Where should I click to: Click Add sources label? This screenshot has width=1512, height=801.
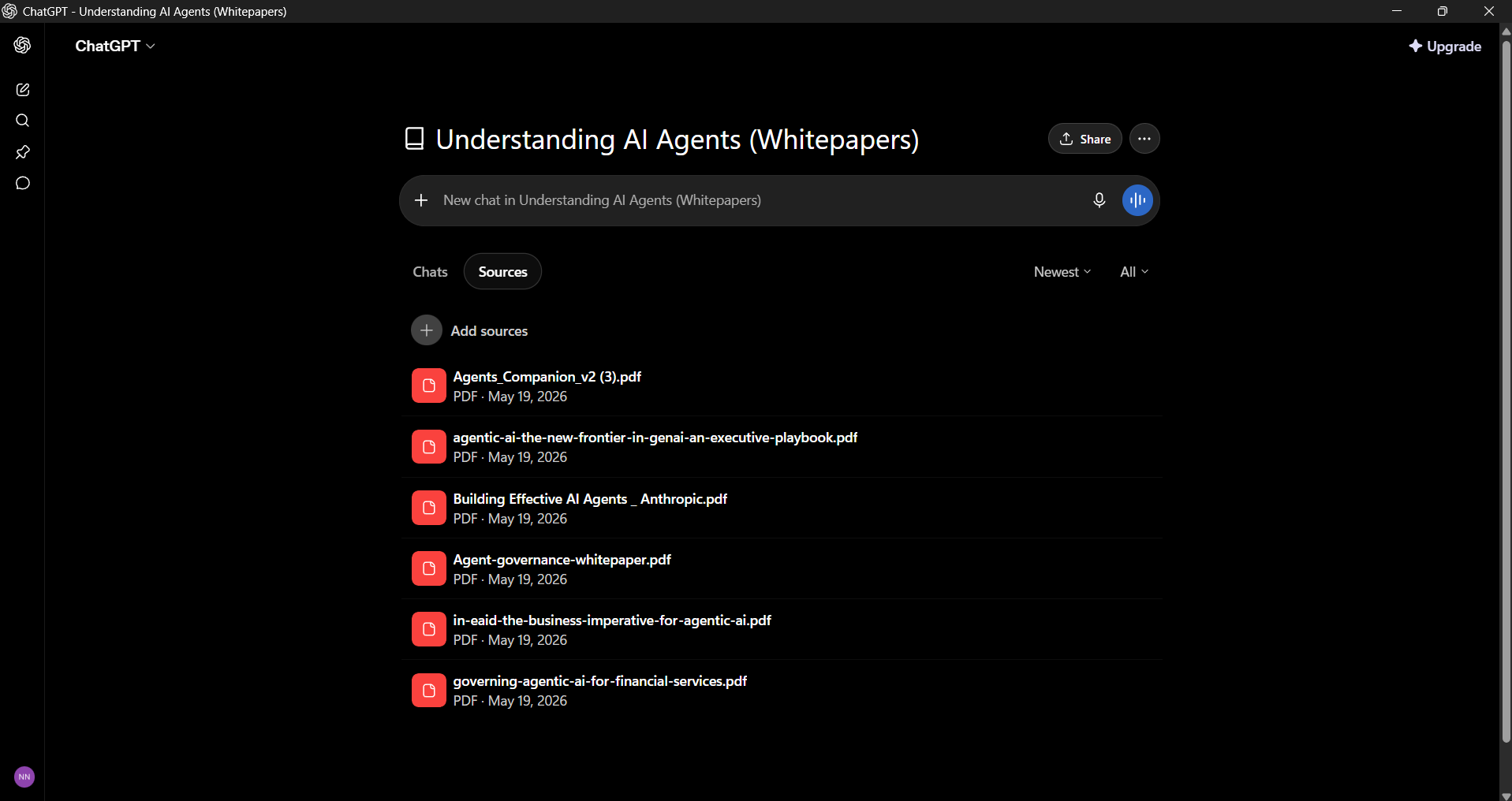pyautogui.click(x=489, y=331)
